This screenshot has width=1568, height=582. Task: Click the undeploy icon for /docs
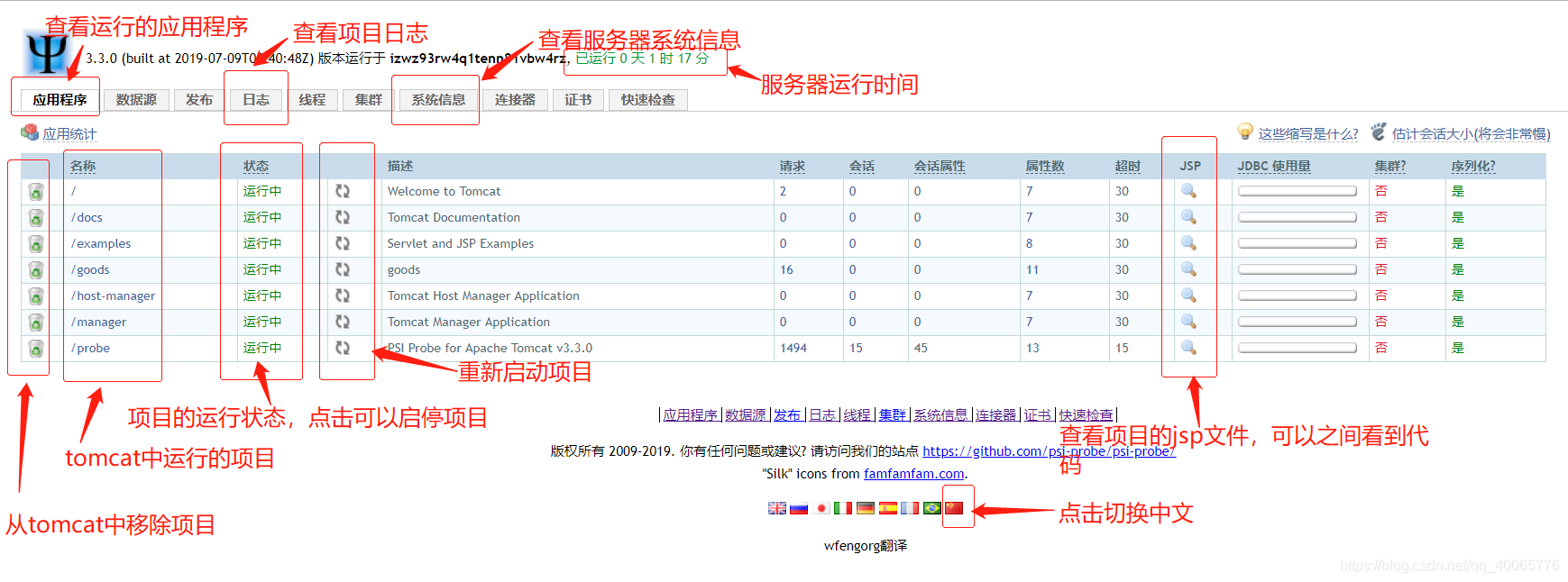coord(35,218)
